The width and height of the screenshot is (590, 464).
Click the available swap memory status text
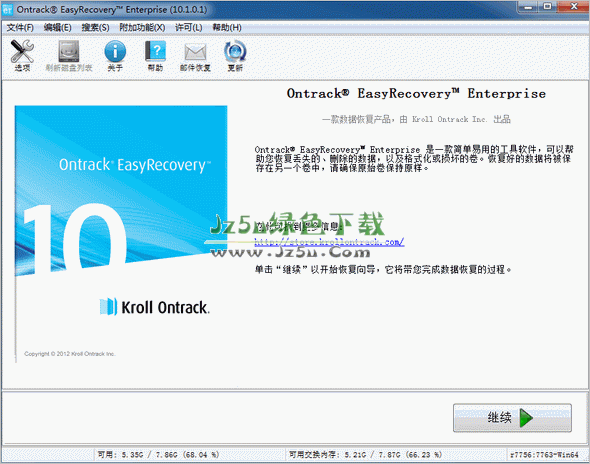(x=365, y=455)
